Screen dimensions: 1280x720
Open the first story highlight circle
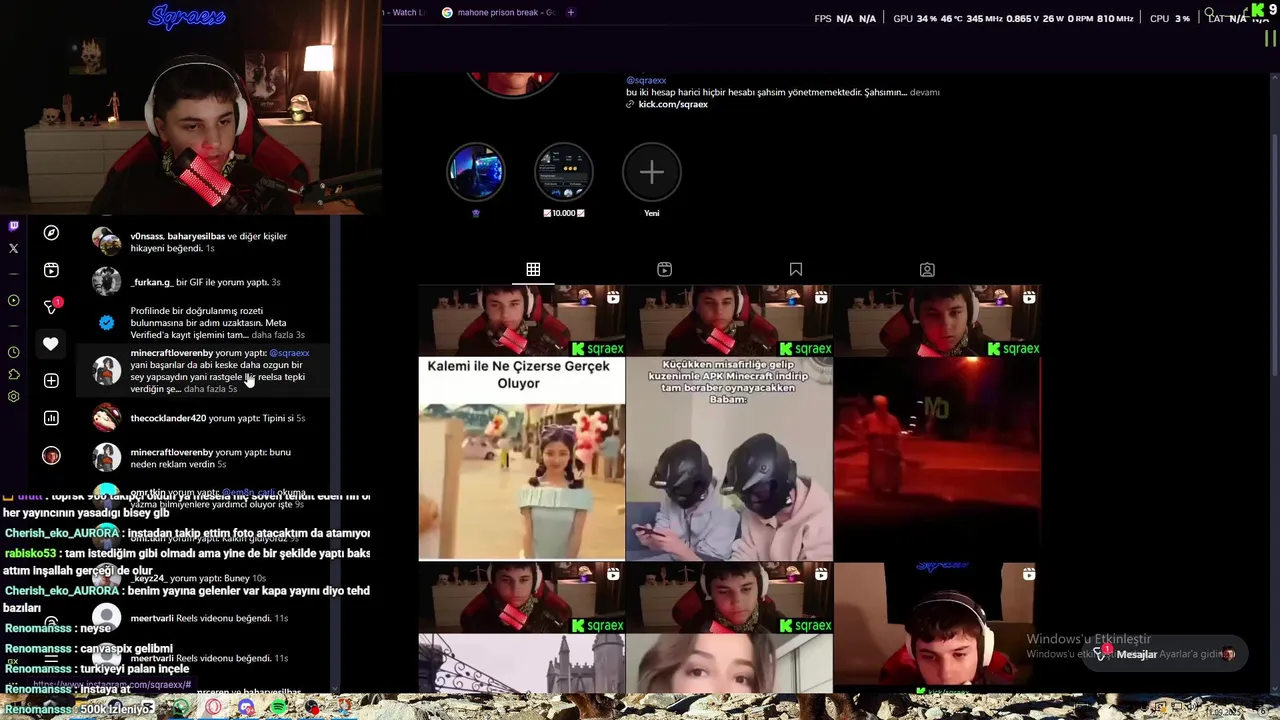tap(476, 173)
